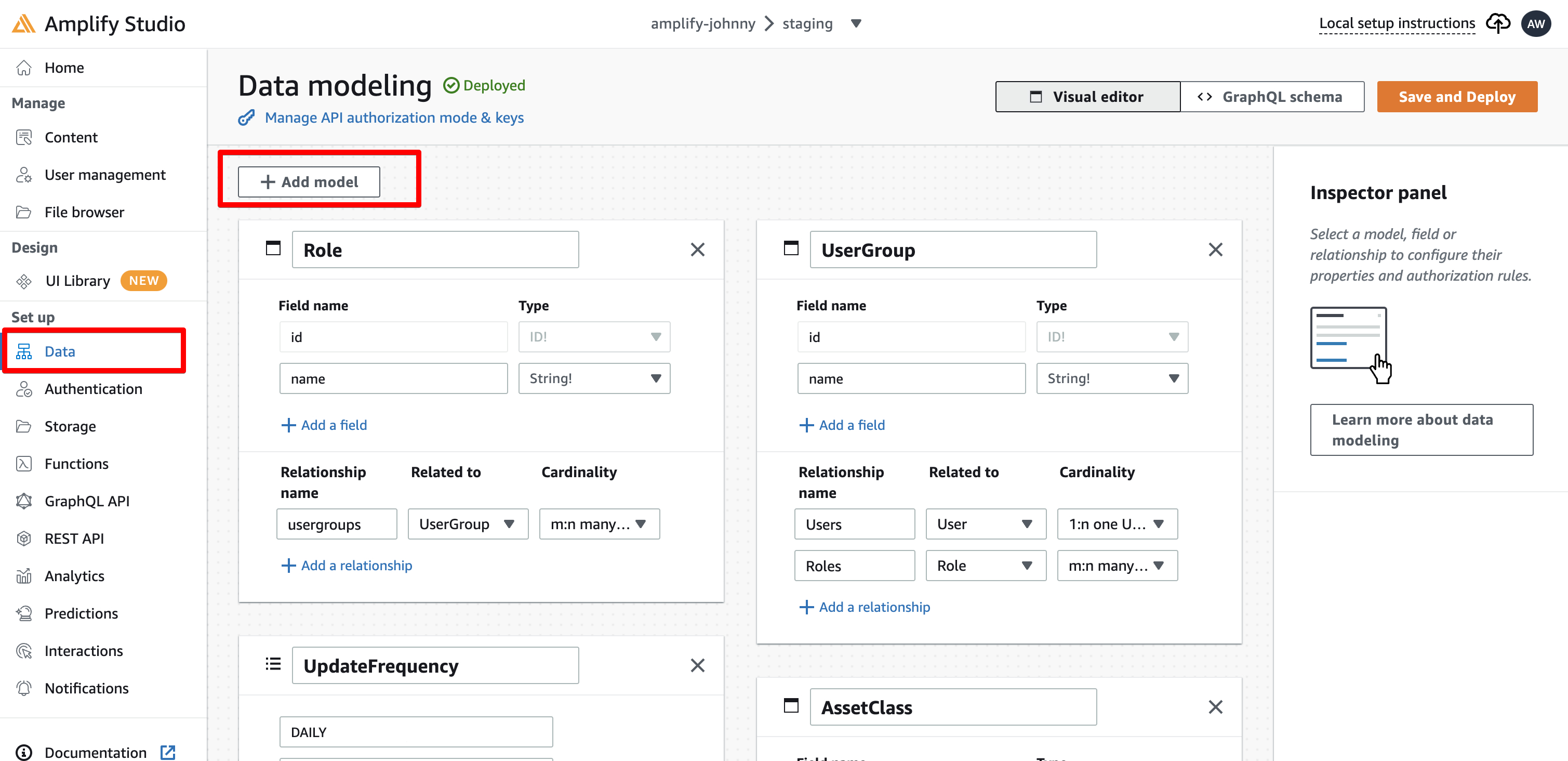Click the Amplify Studio logo icon
The width and height of the screenshot is (1568, 761).
[x=23, y=24]
